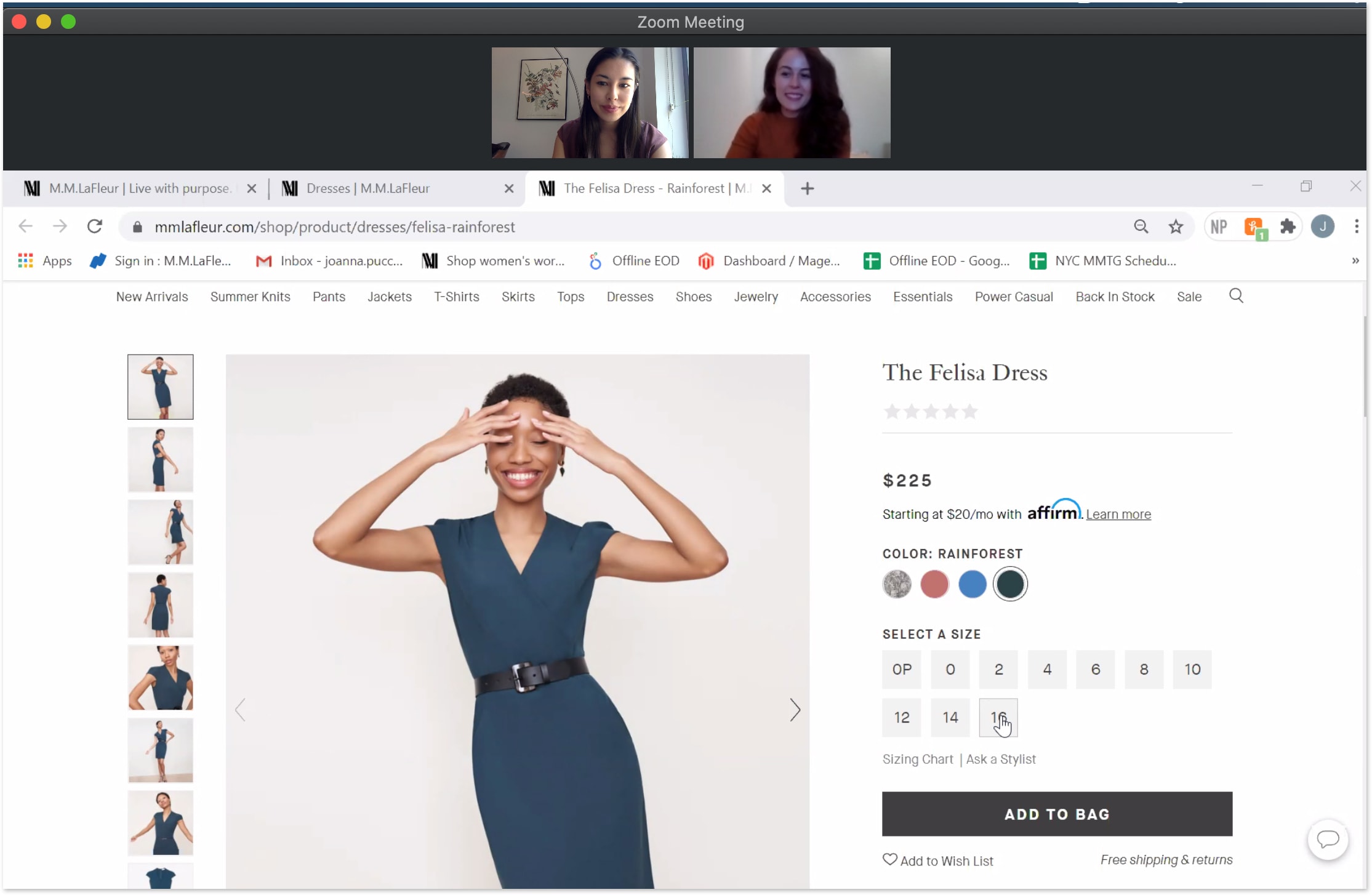Show previous product photo with left arrow
This screenshot has width=1372, height=895.
[x=240, y=710]
